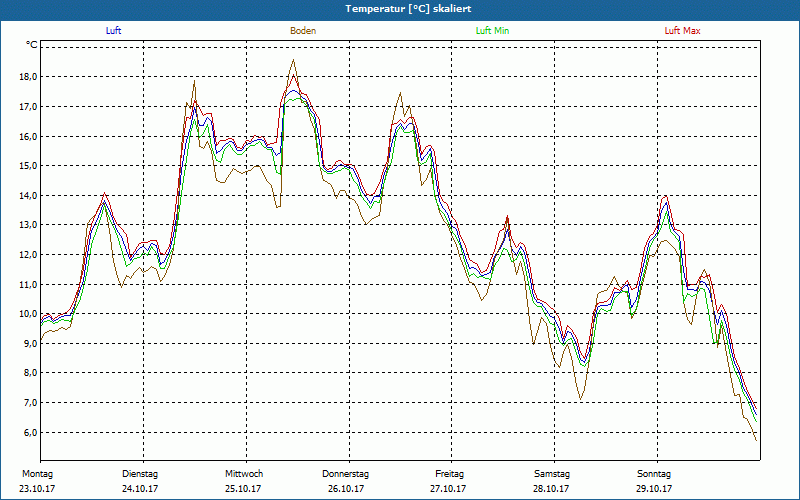Image resolution: width=800 pixels, height=500 pixels.
Task: Click the "Mittwoch" day label
Action: click(244, 474)
